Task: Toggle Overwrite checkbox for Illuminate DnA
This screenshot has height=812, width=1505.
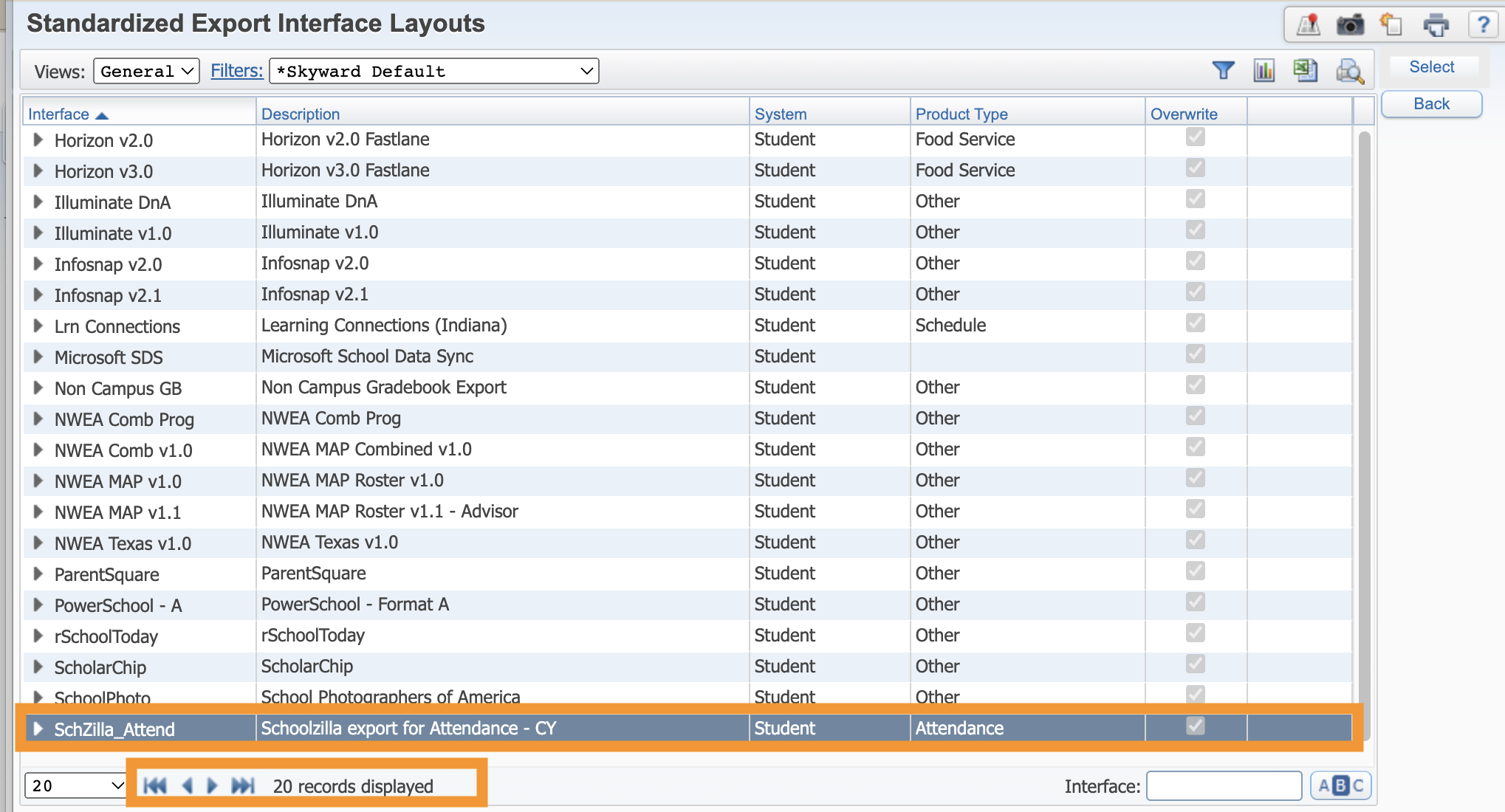Action: (1196, 199)
